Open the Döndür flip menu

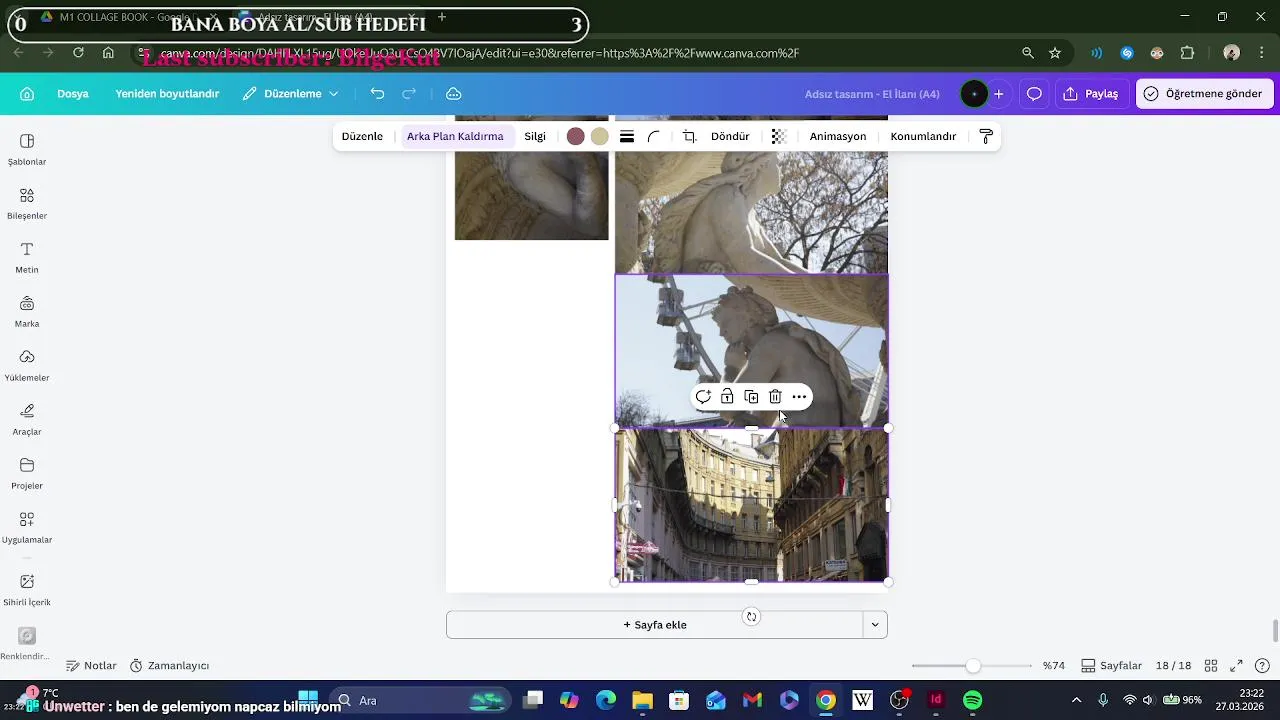[x=730, y=137]
